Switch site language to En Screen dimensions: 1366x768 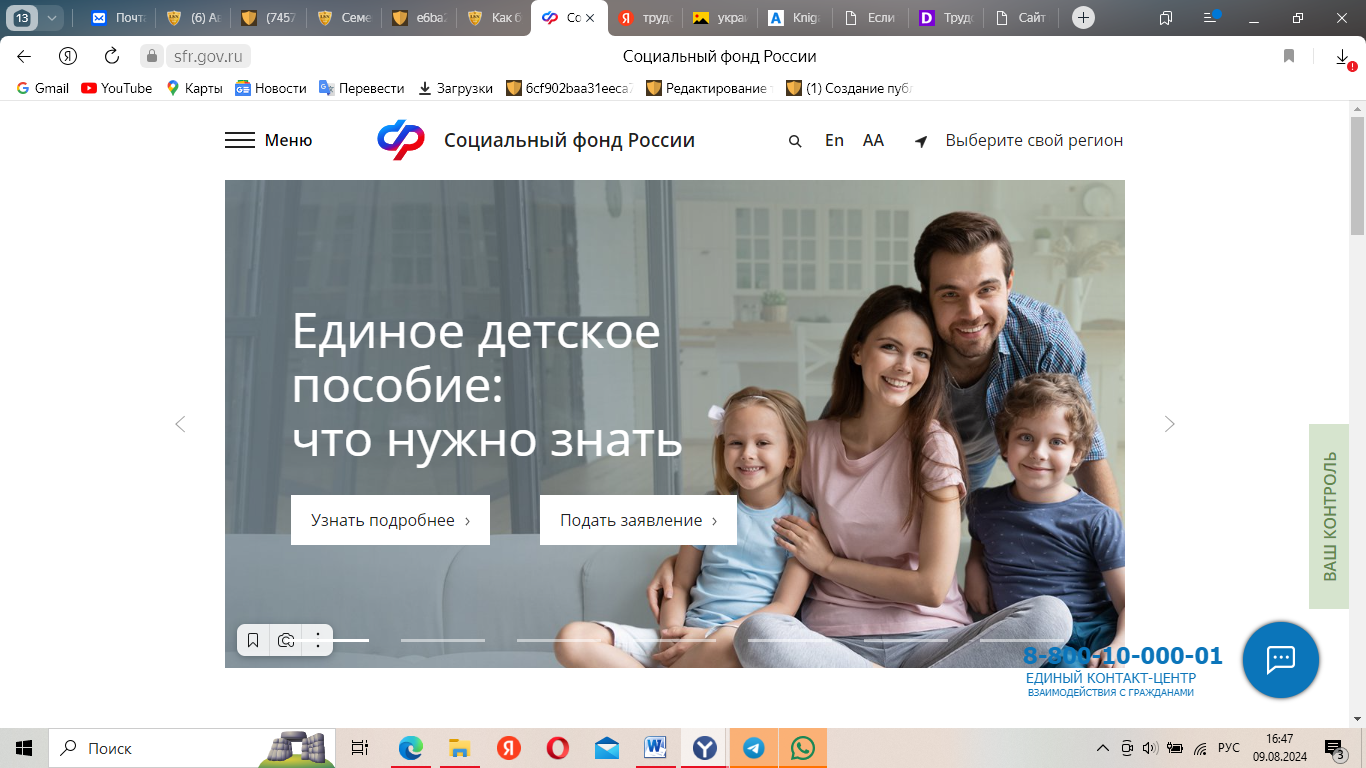click(834, 141)
